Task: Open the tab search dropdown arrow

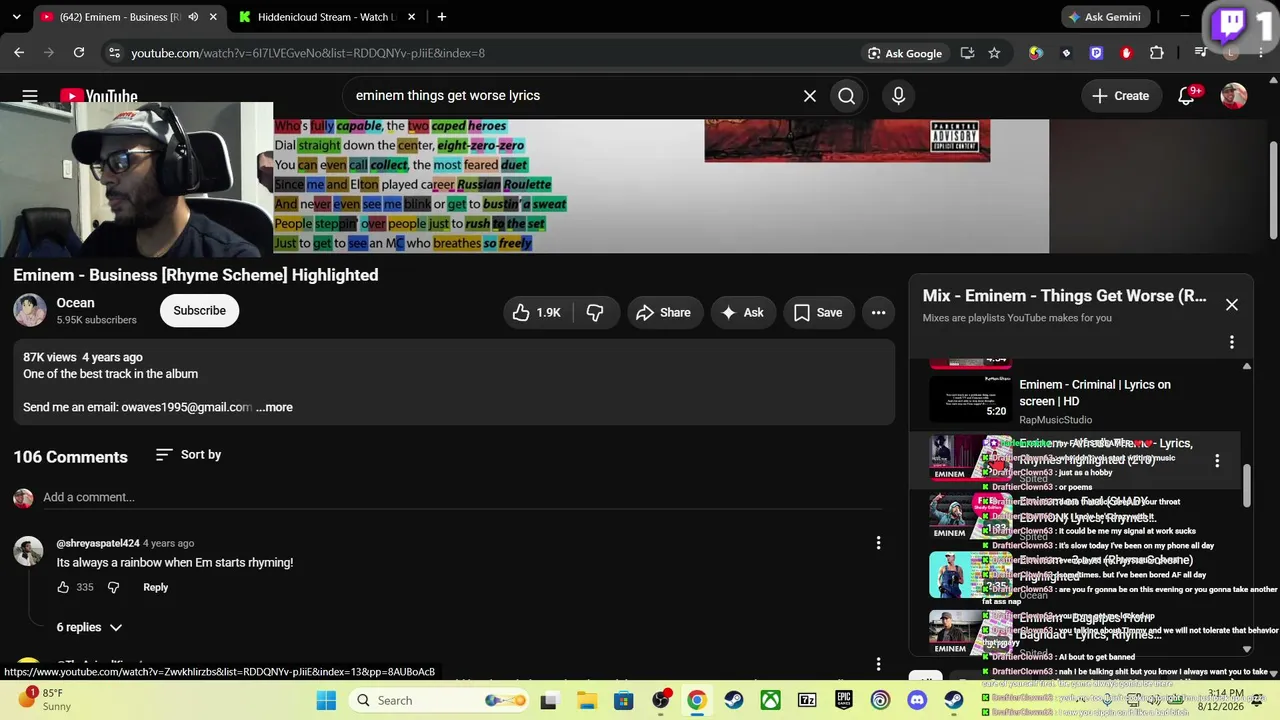Action: tap(19, 17)
